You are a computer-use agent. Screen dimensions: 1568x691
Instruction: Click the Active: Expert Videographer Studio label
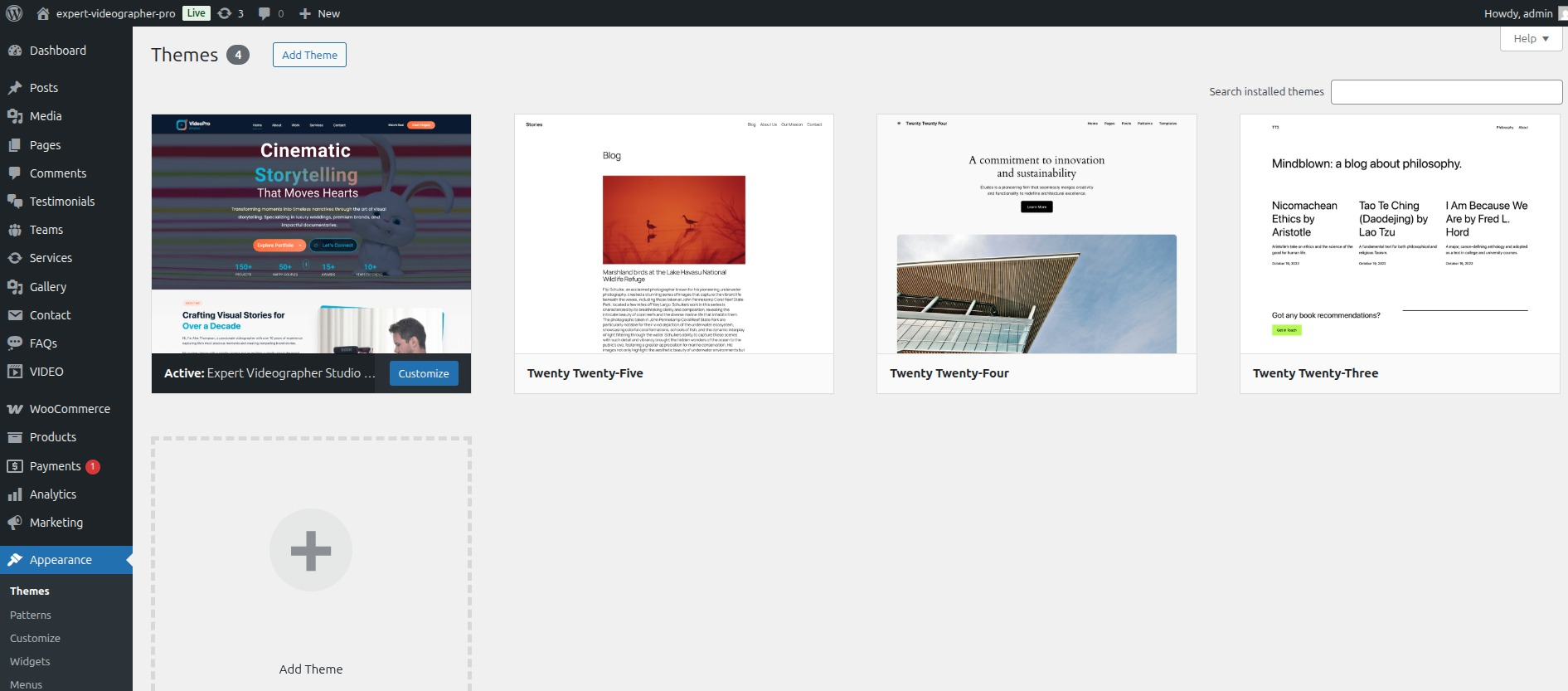tap(269, 373)
